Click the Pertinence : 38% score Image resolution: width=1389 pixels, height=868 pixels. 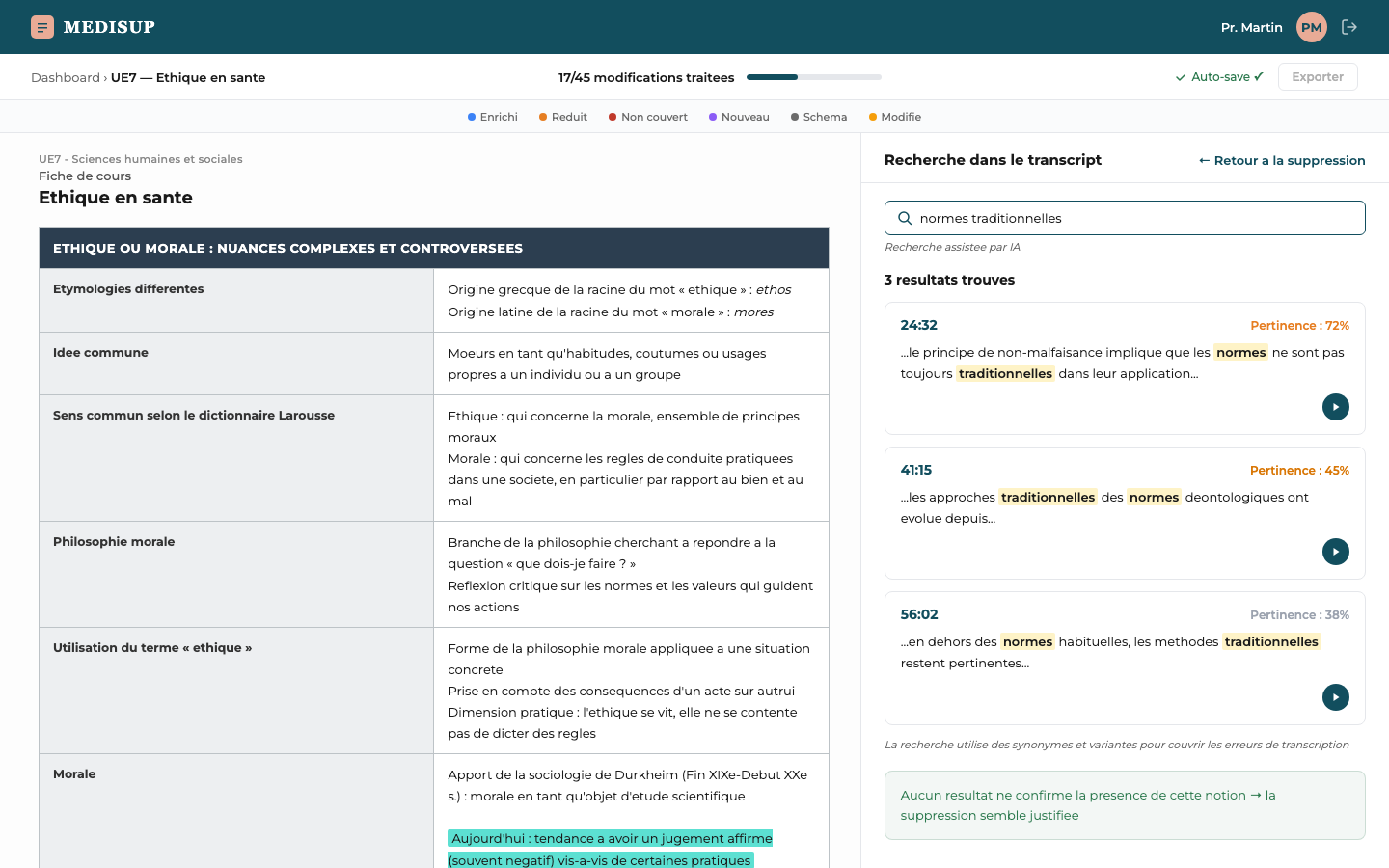coord(1299,615)
